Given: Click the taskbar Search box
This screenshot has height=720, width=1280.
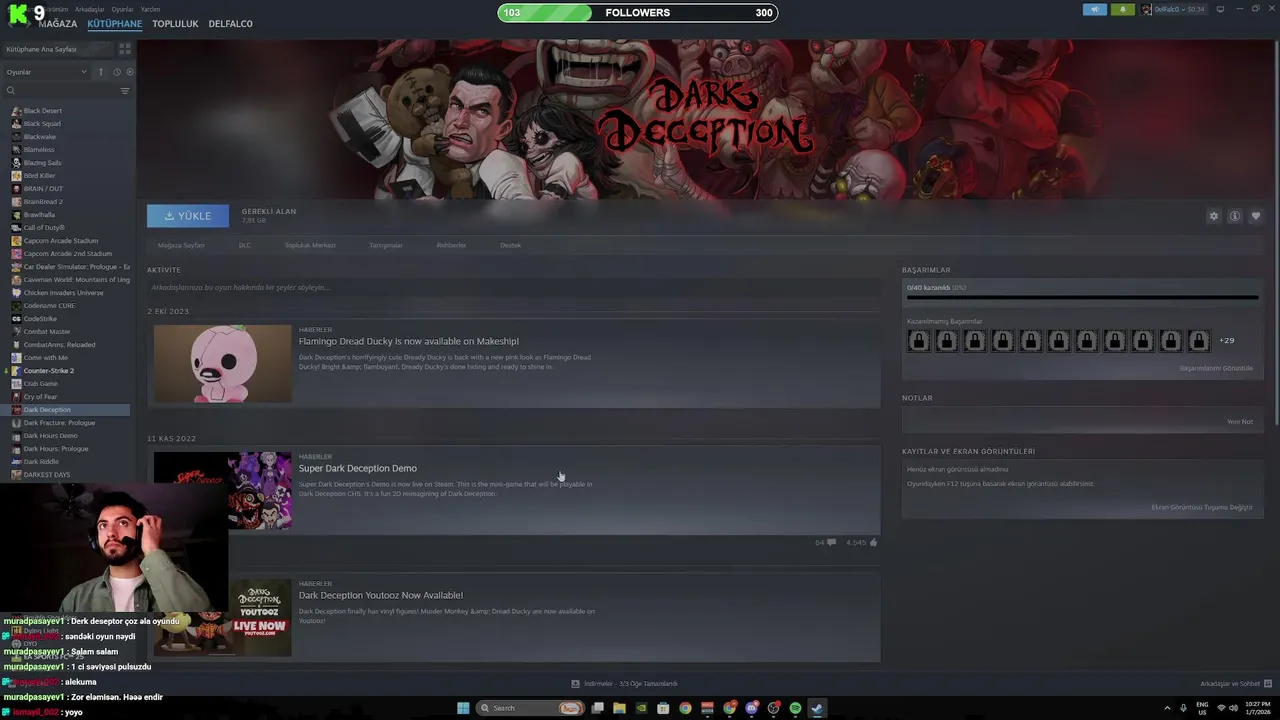Looking at the screenshot, I should 531,708.
